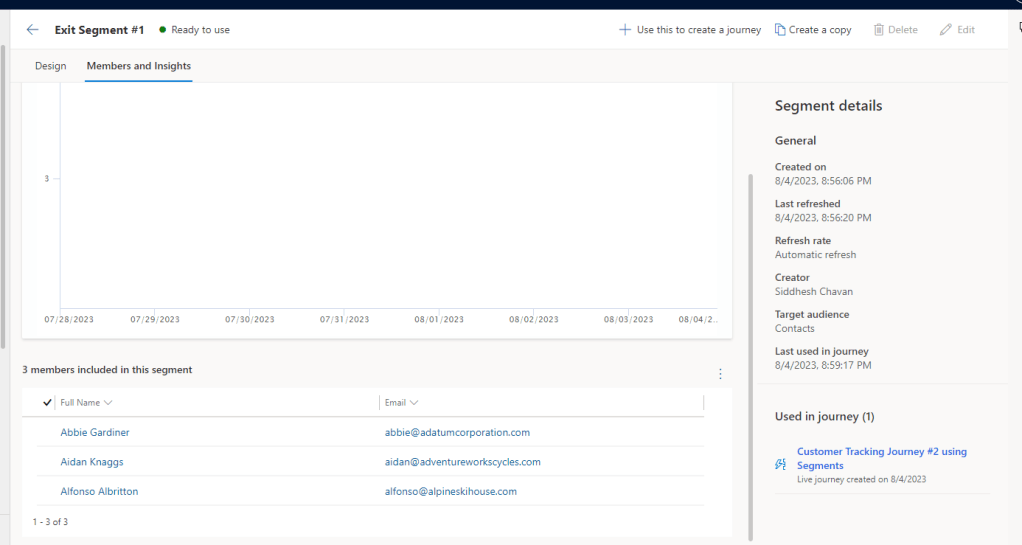Click the Alfonso Albritton name link

pyautogui.click(x=99, y=491)
